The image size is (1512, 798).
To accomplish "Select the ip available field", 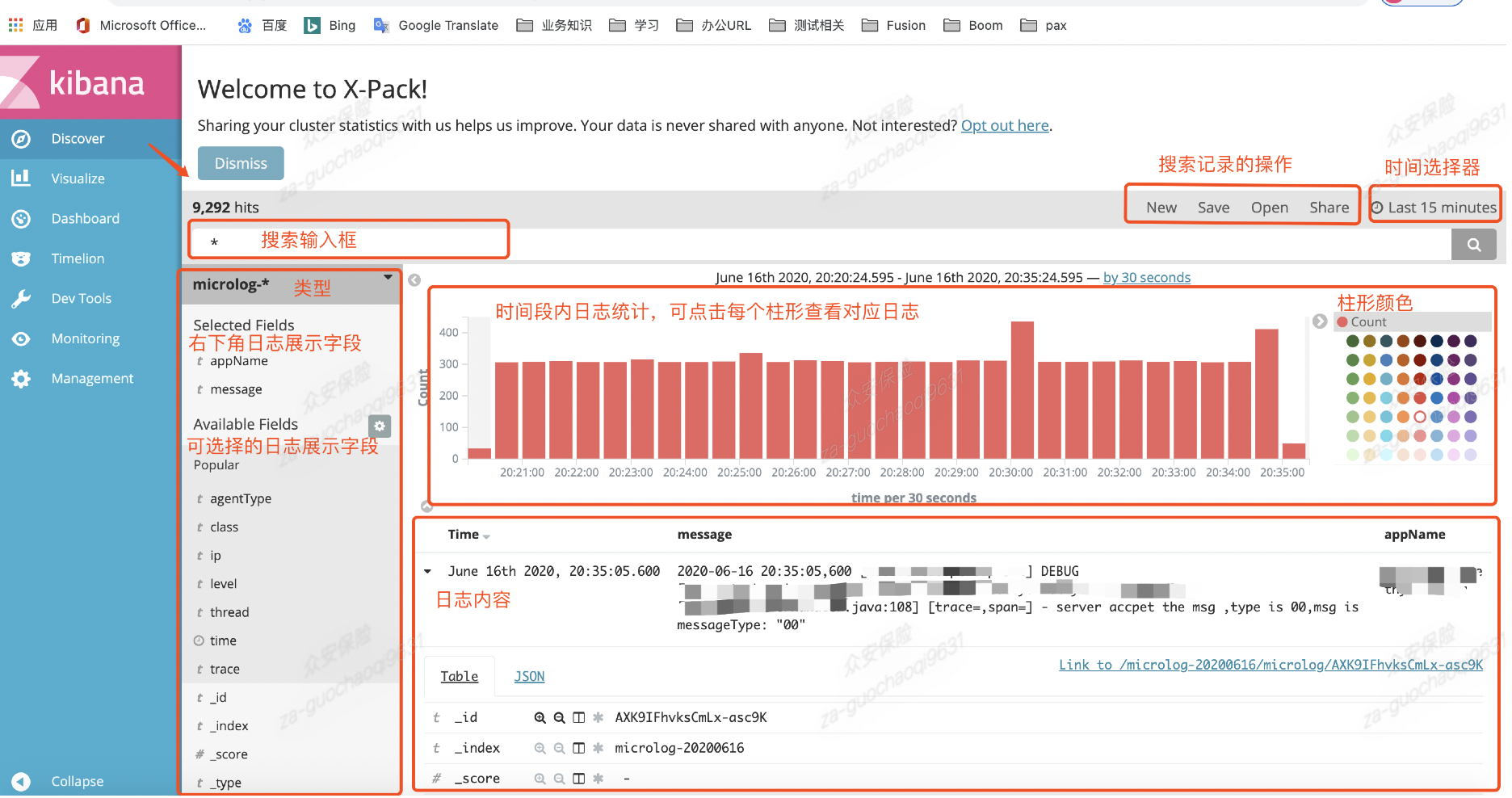I will 215,556.
